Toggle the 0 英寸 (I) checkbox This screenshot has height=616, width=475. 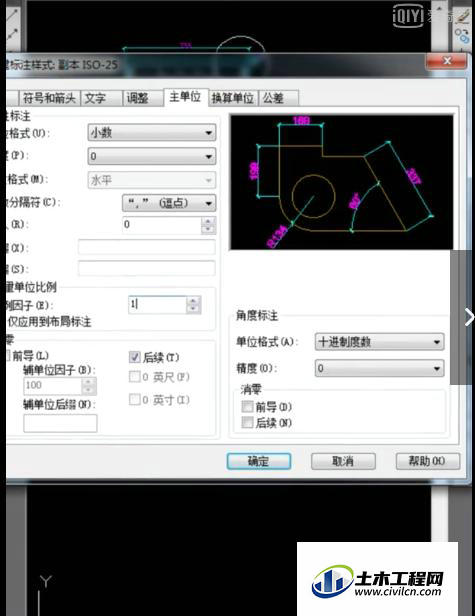click(134, 400)
